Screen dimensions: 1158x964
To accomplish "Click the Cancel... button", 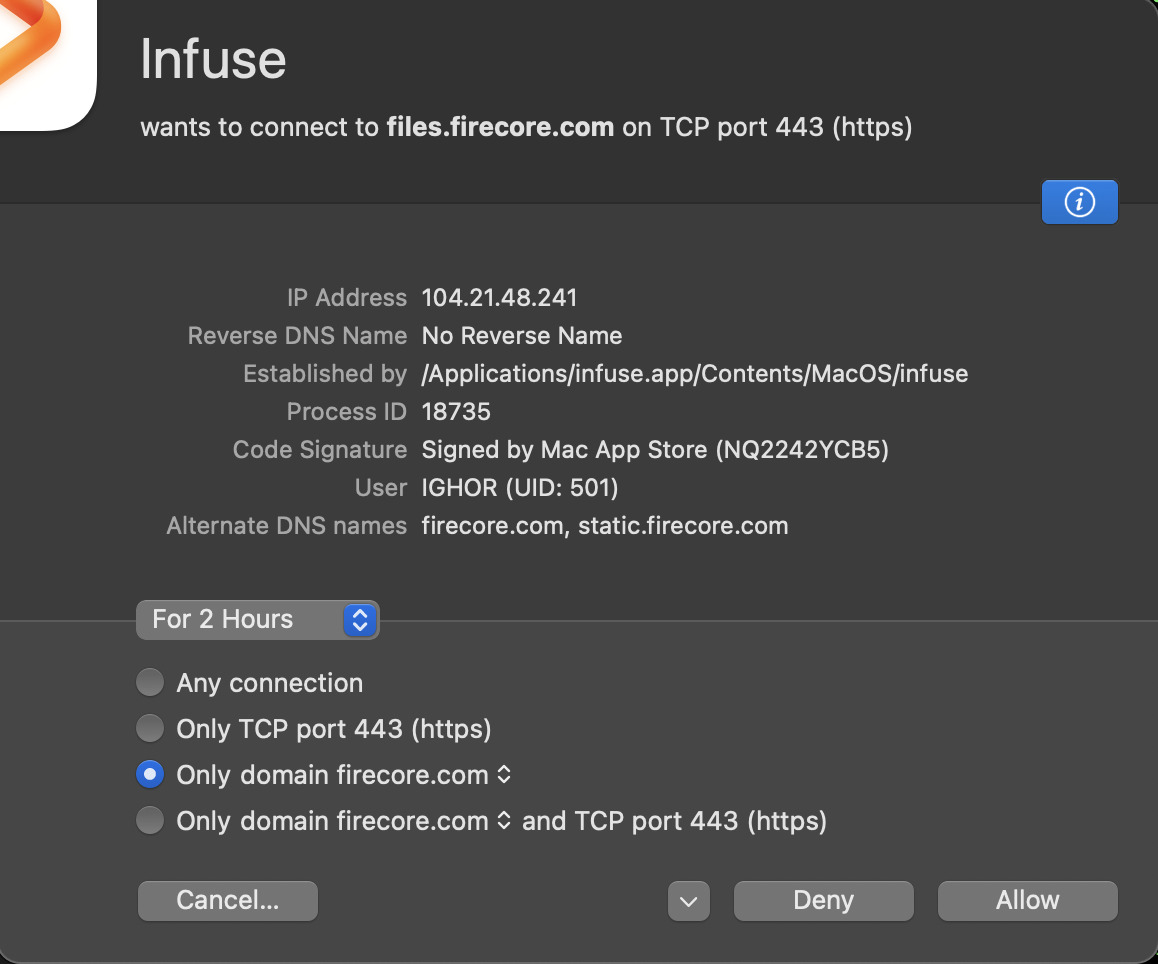I will point(227,901).
